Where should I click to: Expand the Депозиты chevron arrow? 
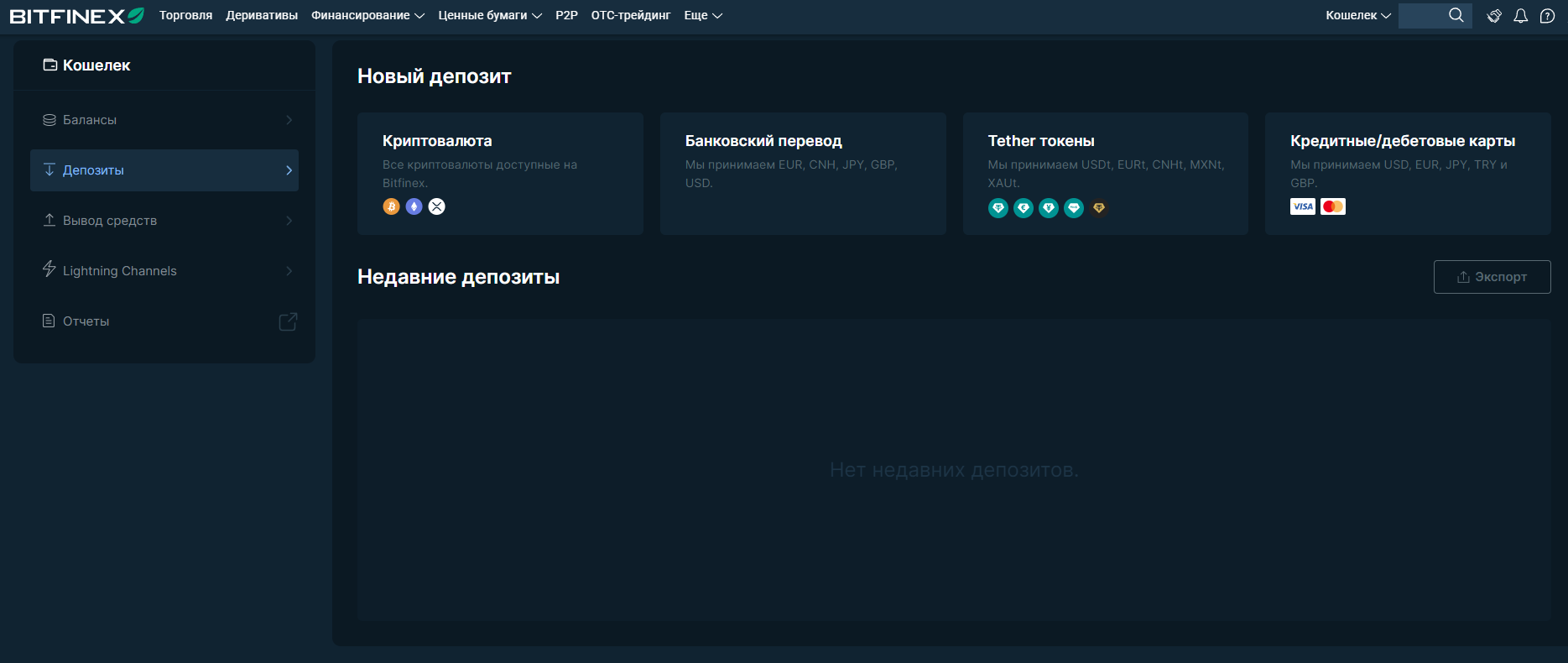(x=289, y=170)
